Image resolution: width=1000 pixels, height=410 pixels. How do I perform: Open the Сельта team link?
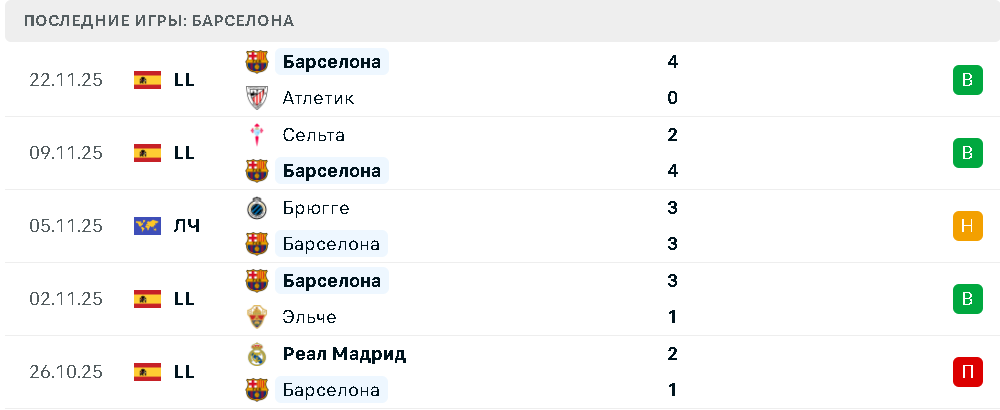click(313, 135)
